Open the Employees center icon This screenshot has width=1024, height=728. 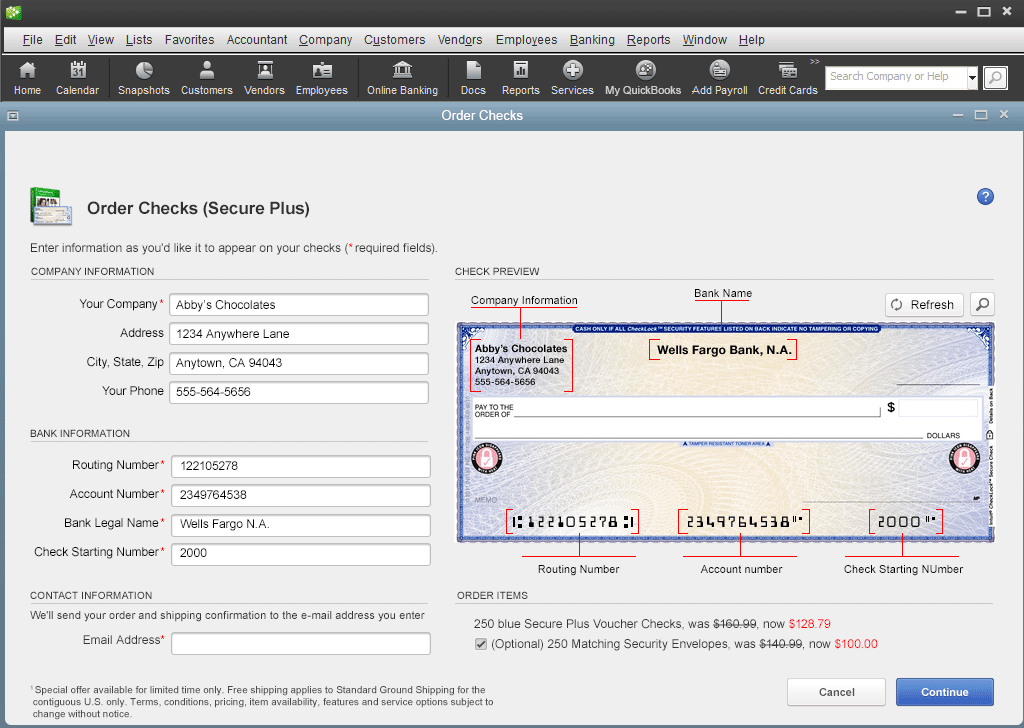point(322,78)
